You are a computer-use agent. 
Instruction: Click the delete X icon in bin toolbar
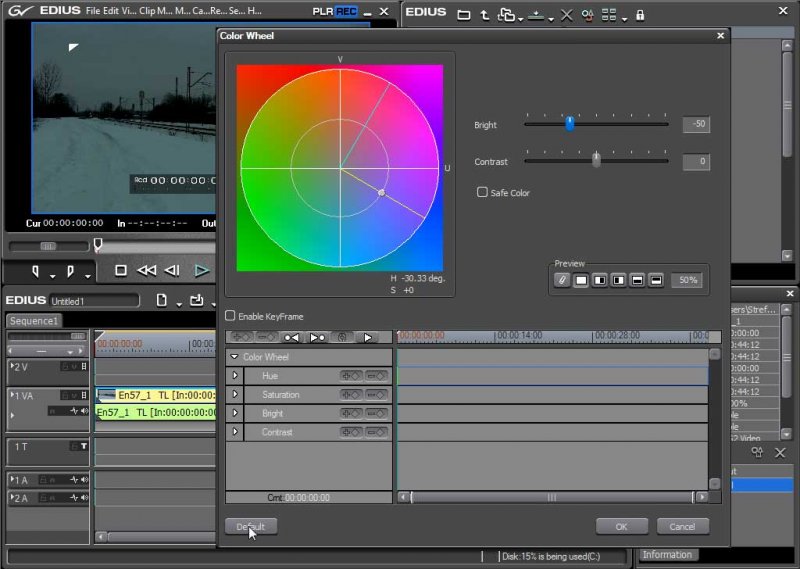click(567, 15)
